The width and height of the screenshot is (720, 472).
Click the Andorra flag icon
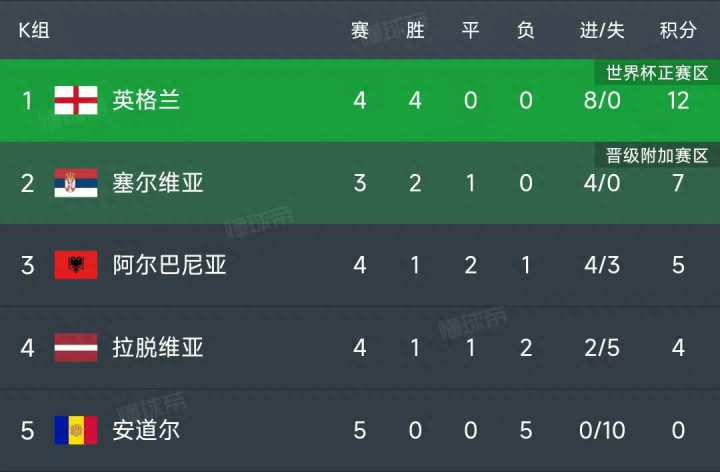pyautogui.click(x=76, y=430)
